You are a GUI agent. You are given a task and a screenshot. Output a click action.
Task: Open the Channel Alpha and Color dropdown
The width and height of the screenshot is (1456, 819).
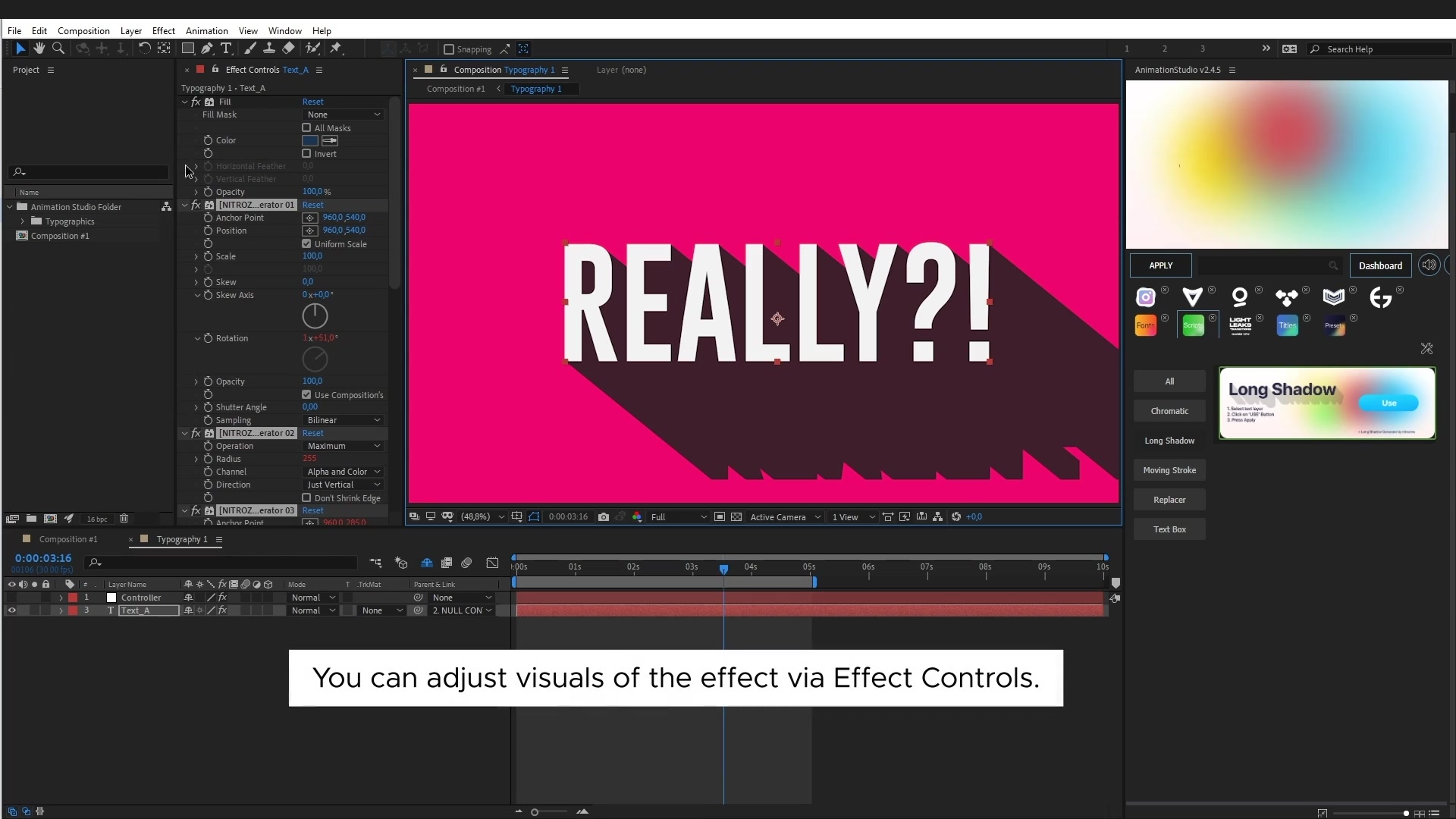point(344,472)
